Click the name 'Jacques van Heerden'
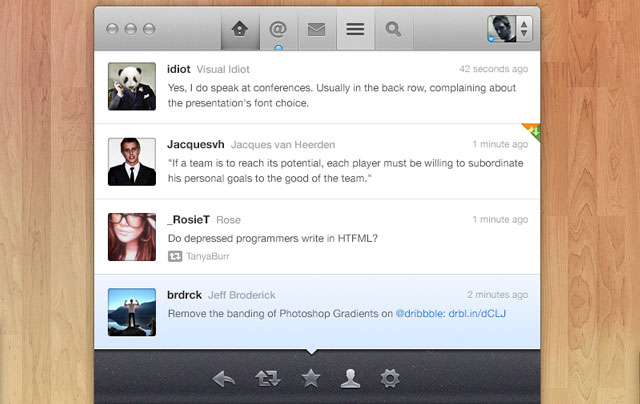 pyautogui.click(x=283, y=145)
